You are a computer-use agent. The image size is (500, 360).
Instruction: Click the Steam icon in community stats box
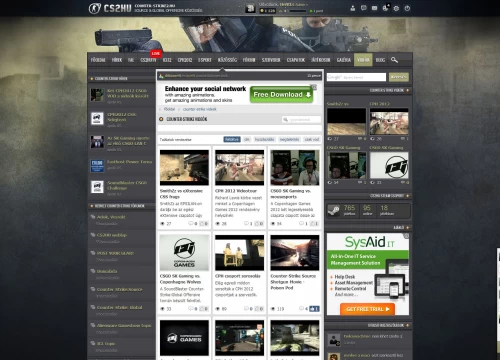click(x=334, y=211)
